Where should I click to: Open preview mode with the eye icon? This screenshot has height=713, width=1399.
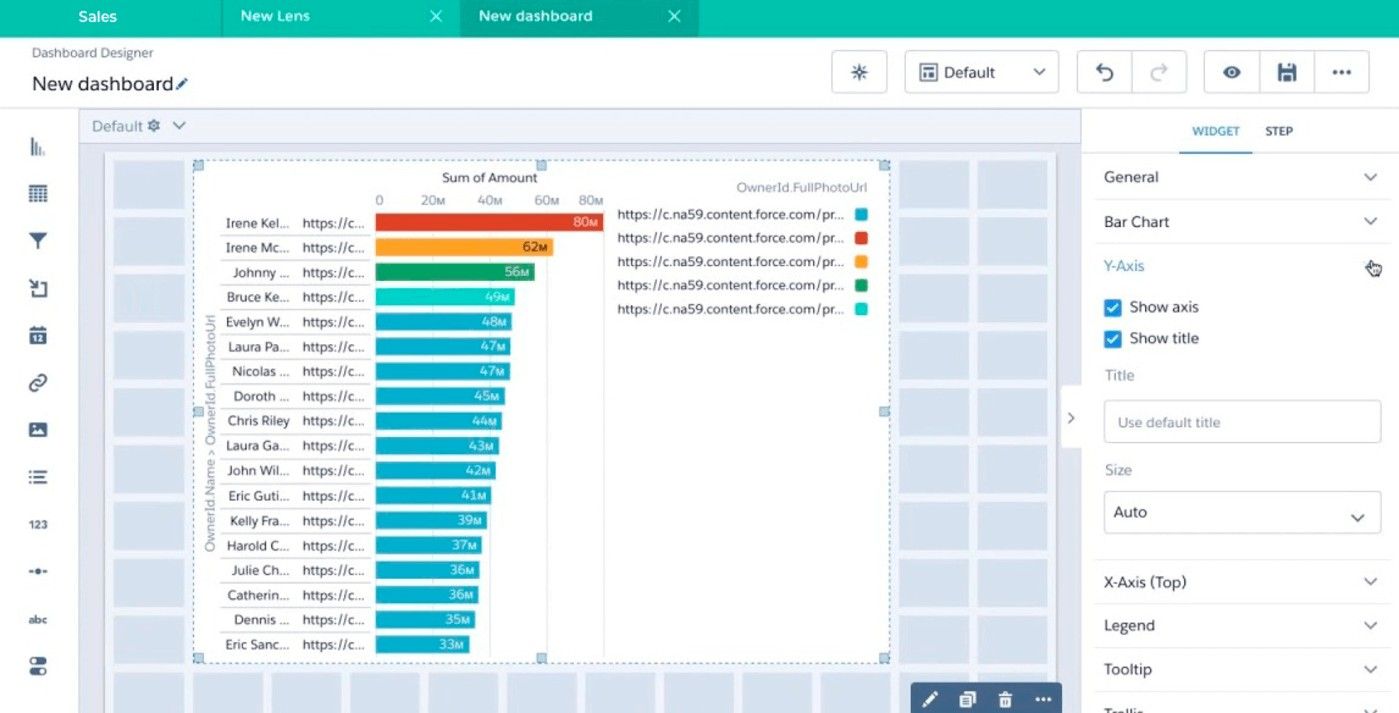(1232, 72)
